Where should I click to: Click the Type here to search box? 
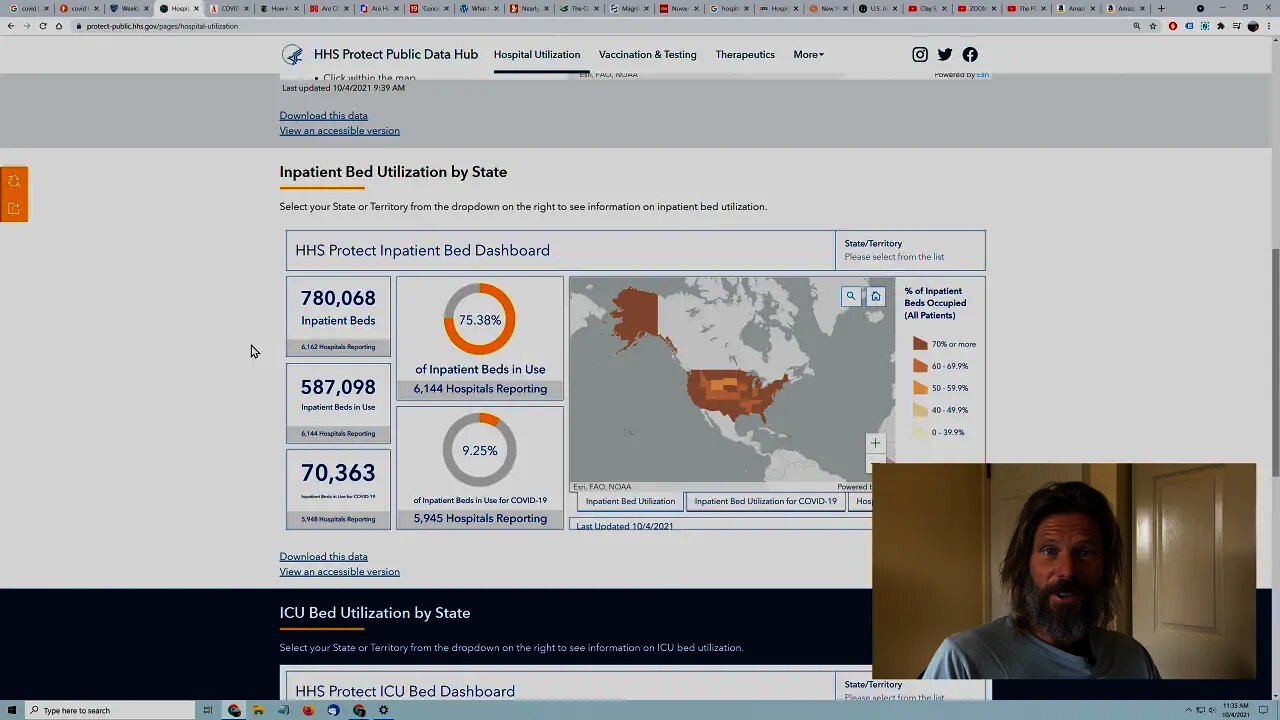tap(110, 710)
